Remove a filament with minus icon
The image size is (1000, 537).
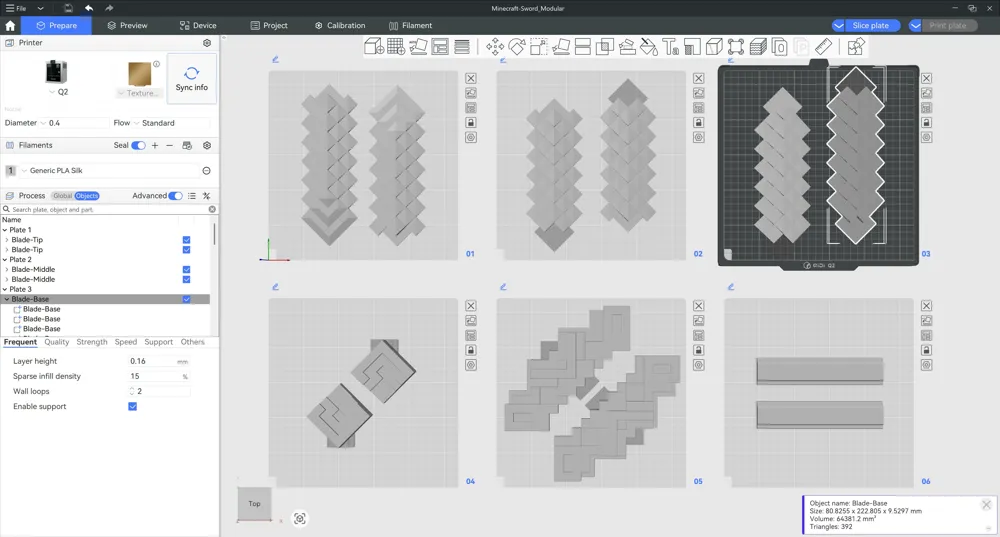pos(170,145)
